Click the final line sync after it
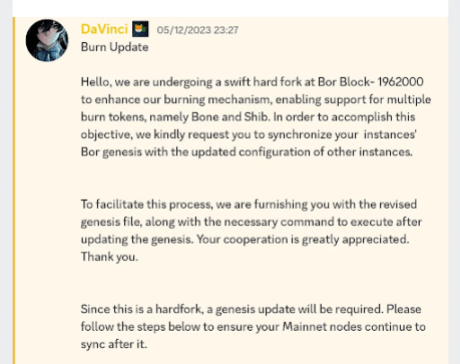460x364 pixels. tap(114, 344)
